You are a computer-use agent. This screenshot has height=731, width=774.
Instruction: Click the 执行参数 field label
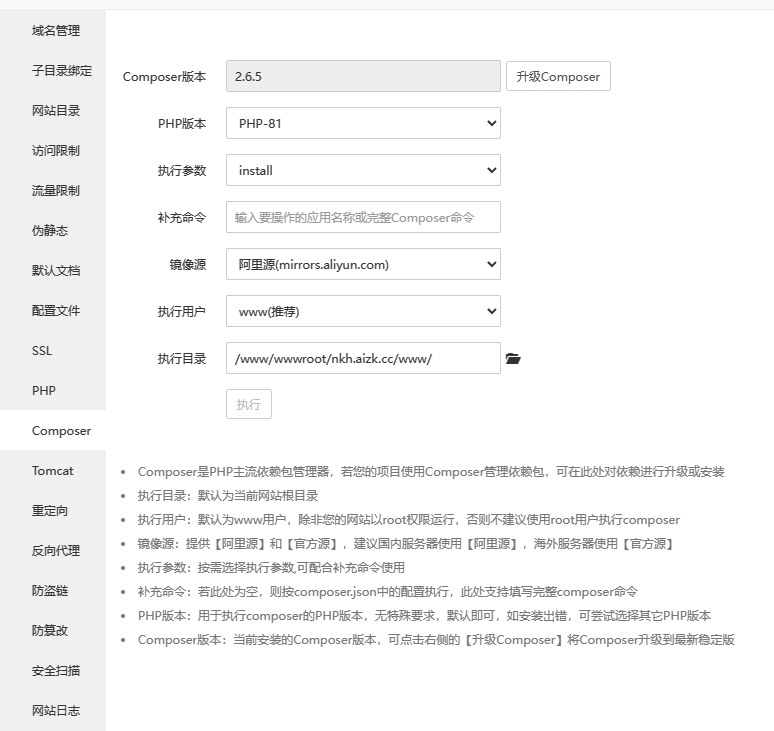182,170
